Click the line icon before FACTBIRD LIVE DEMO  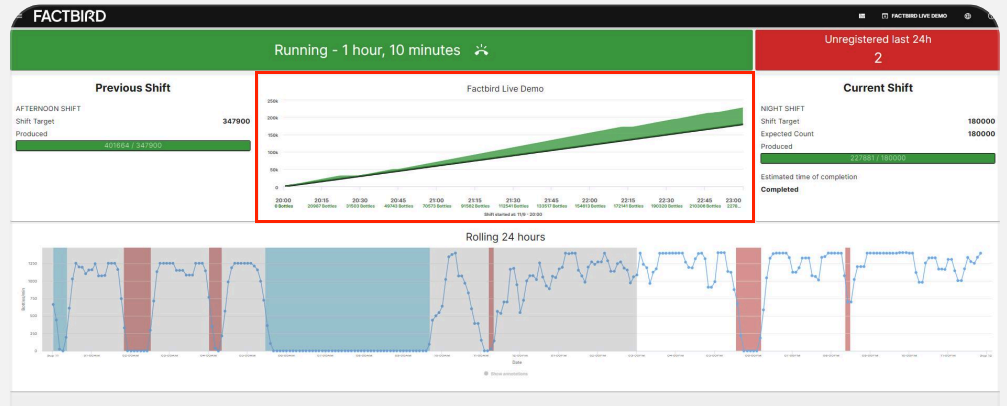click(885, 16)
